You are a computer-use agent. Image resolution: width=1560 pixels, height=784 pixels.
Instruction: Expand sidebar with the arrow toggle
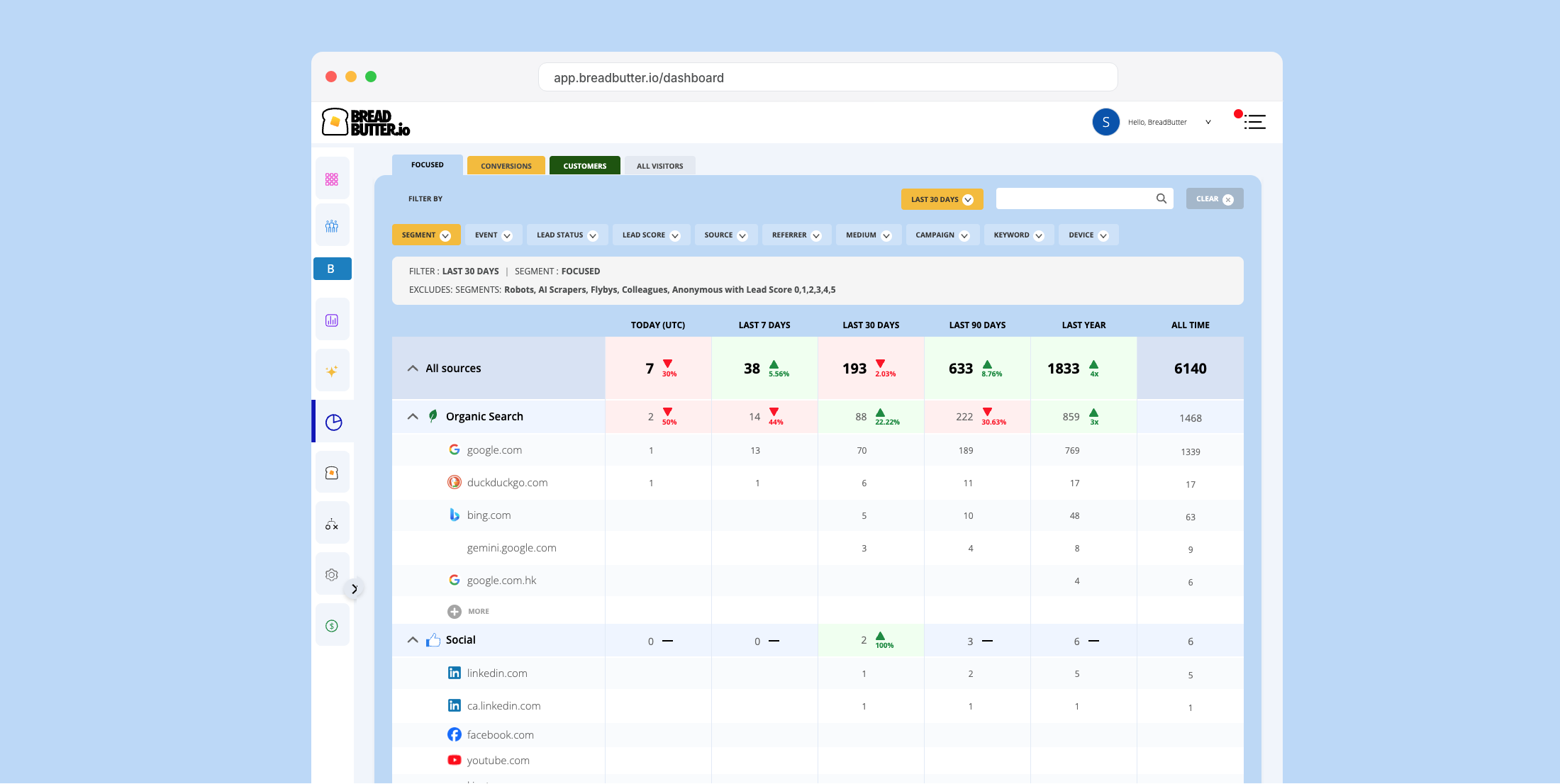(355, 588)
